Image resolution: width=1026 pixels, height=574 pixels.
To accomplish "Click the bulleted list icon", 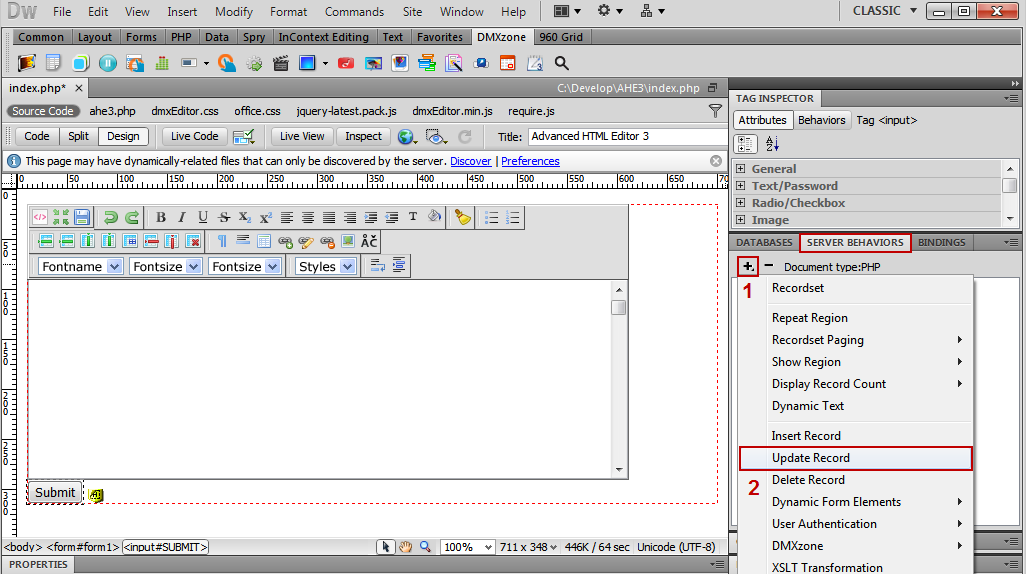I will pos(491,217).
